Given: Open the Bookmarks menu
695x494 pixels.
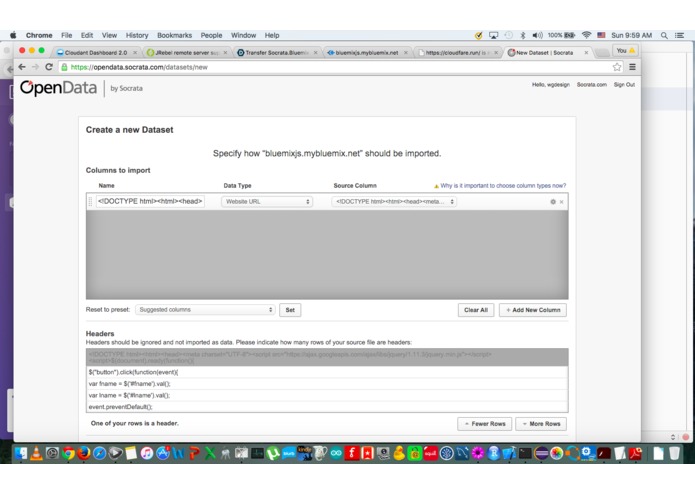Looking at the screenshot, I should click(x=174, y=35).
